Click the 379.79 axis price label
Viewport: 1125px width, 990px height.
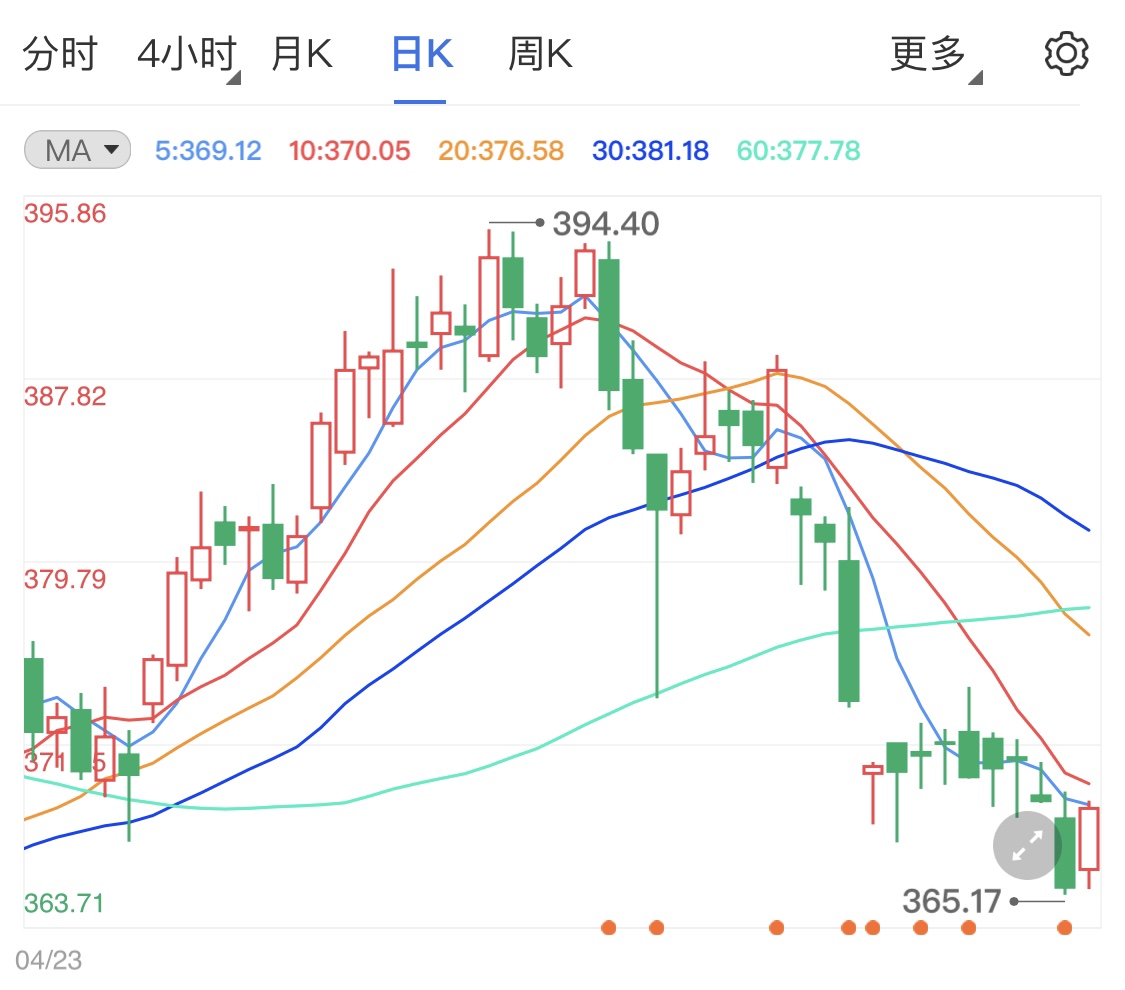(65, 580)
